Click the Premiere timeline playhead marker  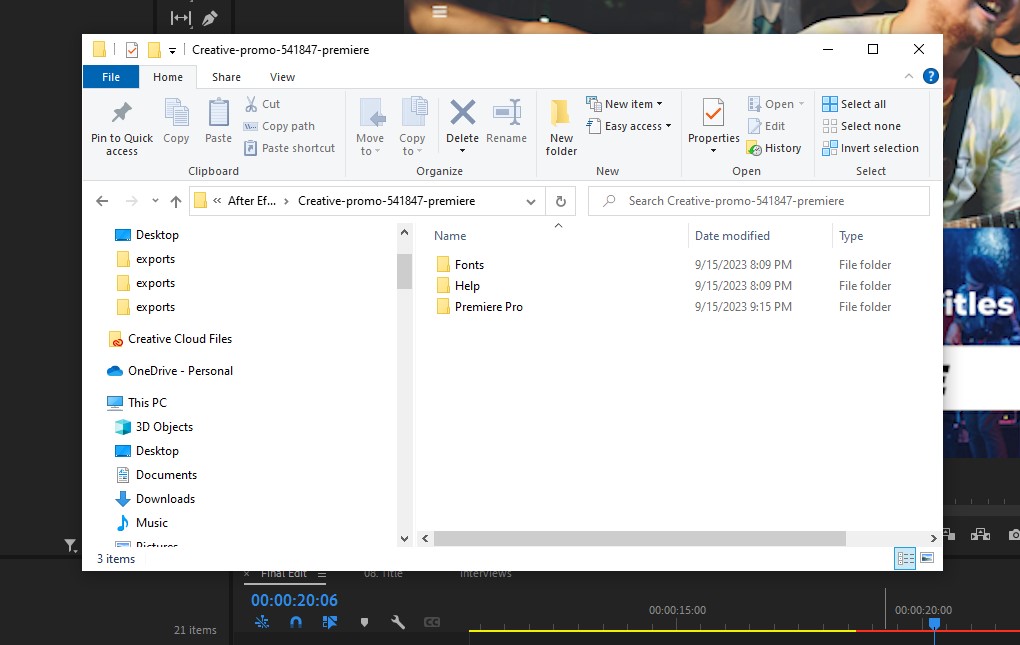934,623
